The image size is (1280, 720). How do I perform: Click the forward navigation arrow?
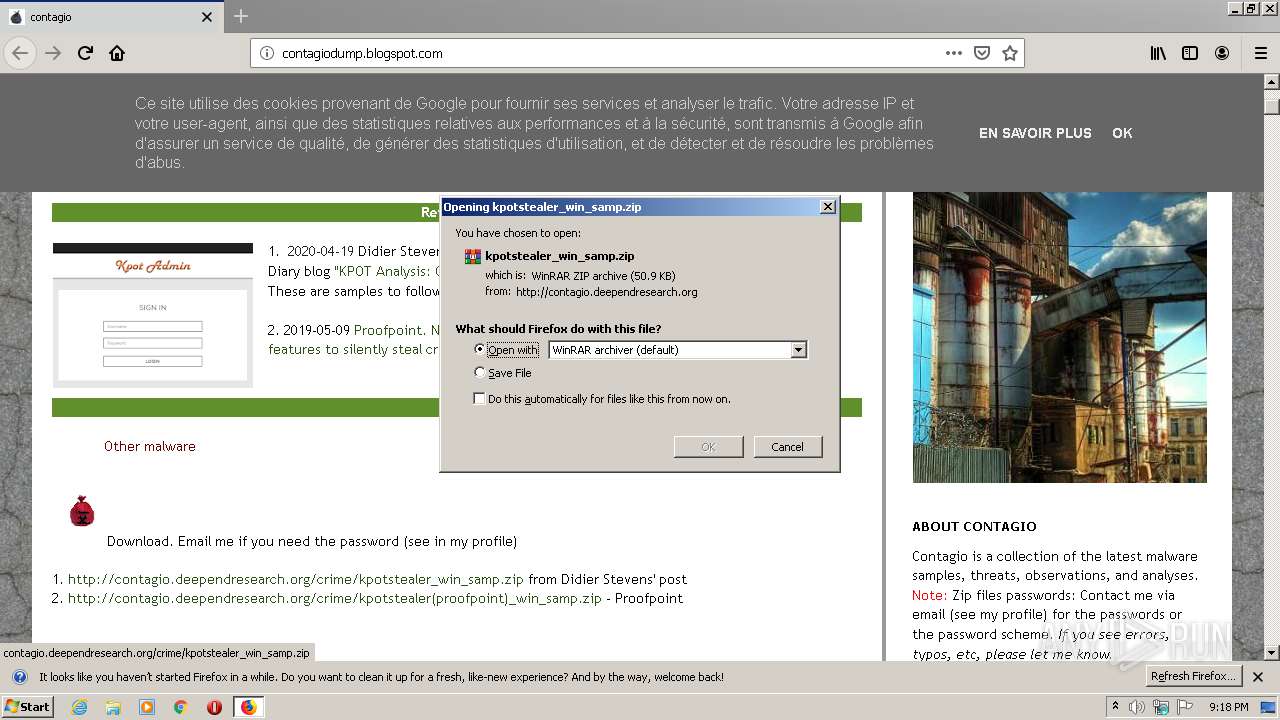click(x=53, y=53)
